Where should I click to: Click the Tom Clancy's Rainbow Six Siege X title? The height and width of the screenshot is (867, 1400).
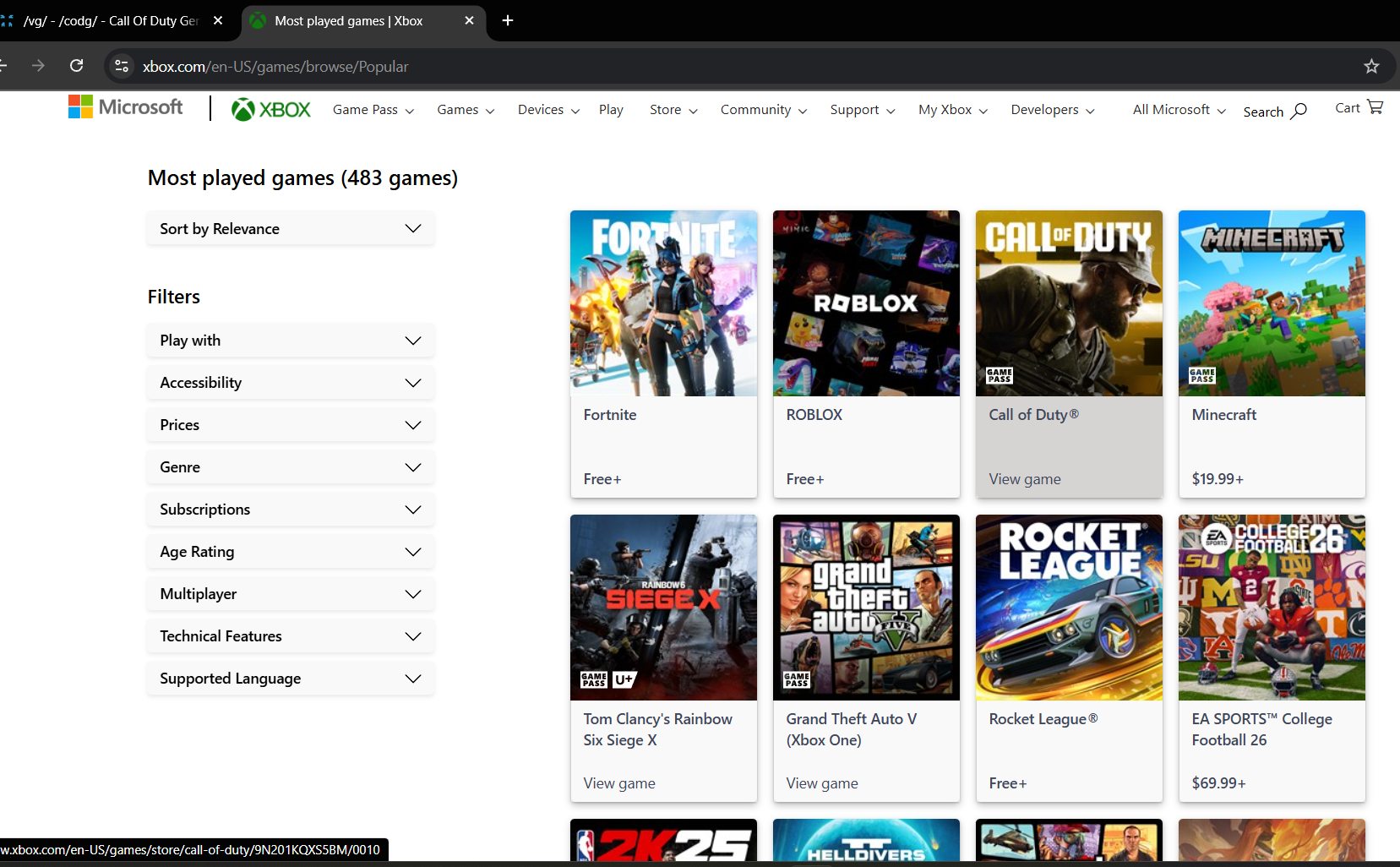pyautogui.click(x=658, y=729)
